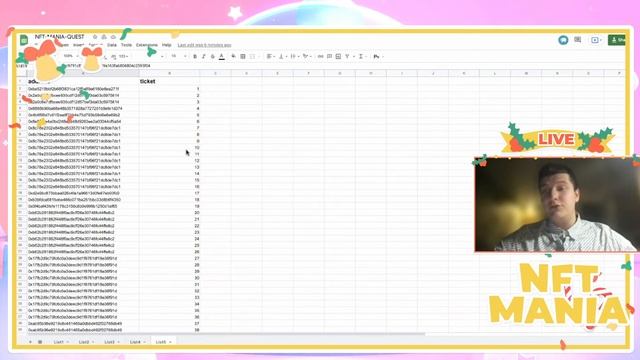Click the insert chart icon
This screenshot has height=360, width=640.
pyautogui.click(x=338, y=56)
